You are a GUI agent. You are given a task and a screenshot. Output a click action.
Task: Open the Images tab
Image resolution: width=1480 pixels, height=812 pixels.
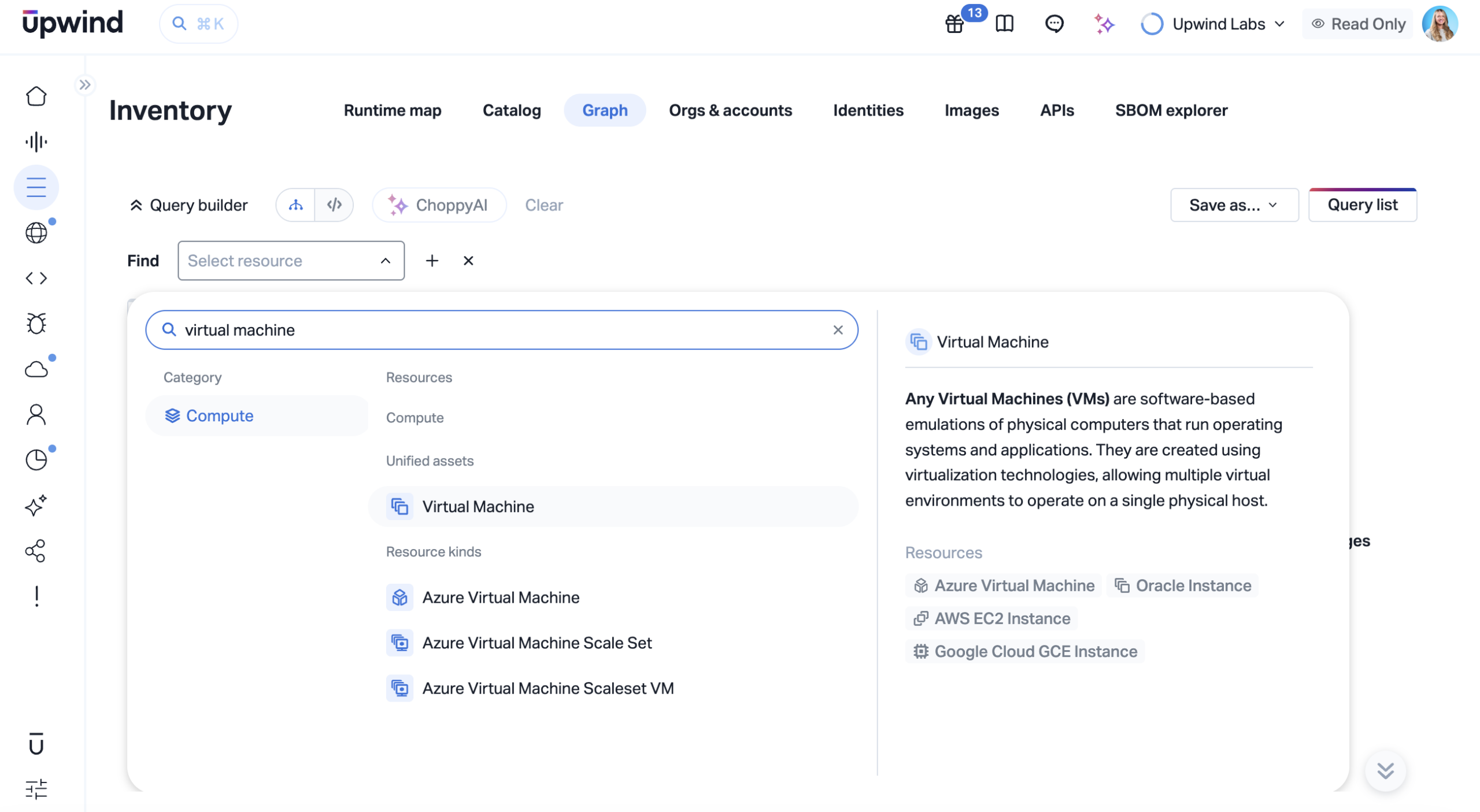tap(971, 110)
